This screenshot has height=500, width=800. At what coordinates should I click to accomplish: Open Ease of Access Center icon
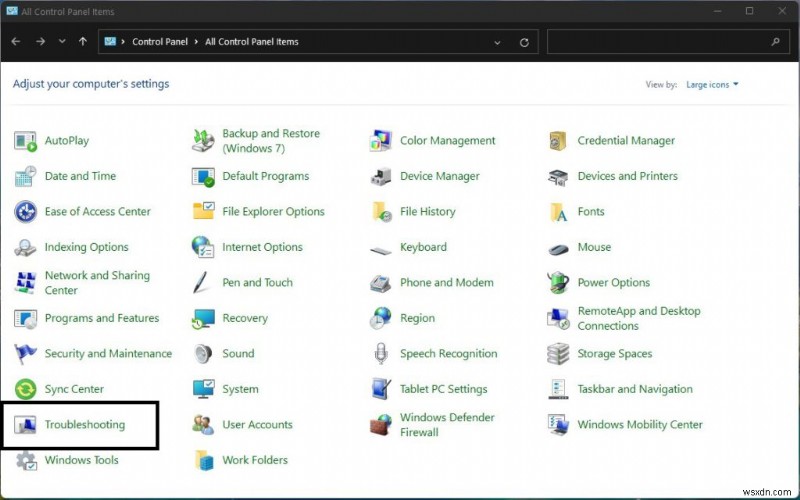(x=25, y=212)
